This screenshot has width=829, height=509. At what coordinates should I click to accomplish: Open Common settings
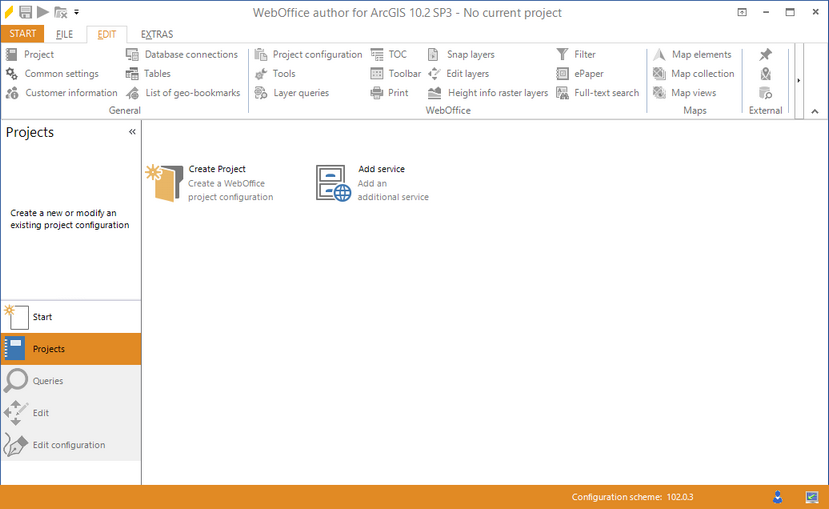[x=52, y=73]
